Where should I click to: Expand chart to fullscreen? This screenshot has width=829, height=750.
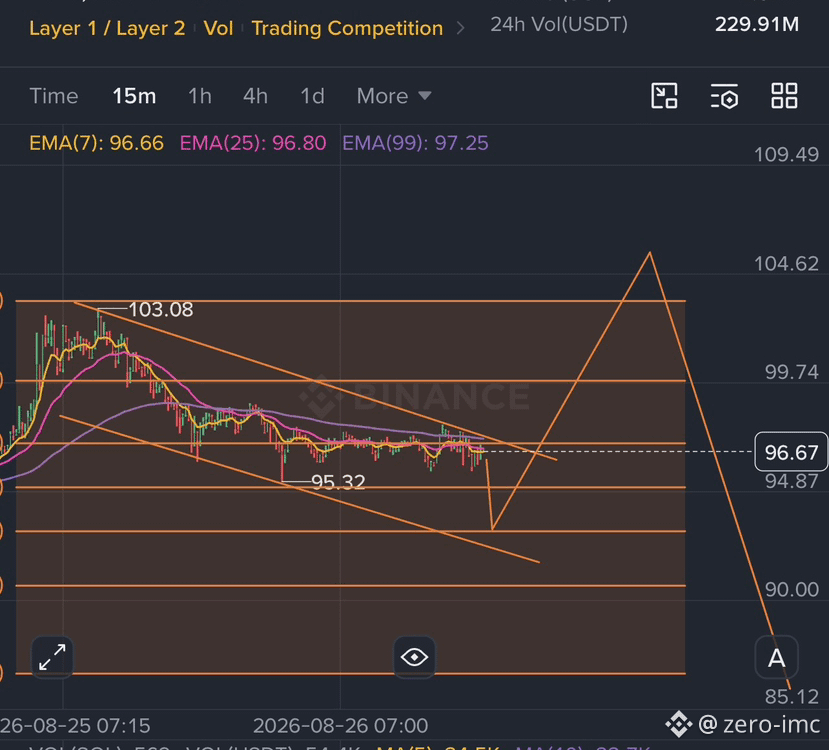click(x=52, y=657)
